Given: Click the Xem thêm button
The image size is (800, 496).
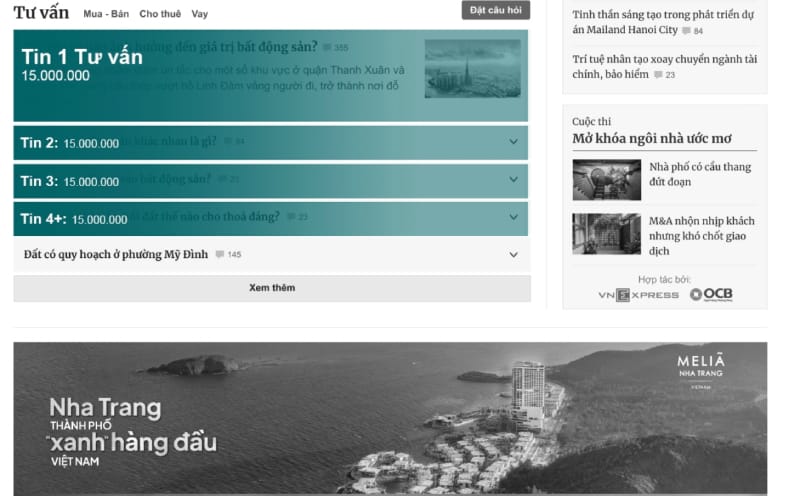Looking at the screenshot, I should click(x=272, y=288).
